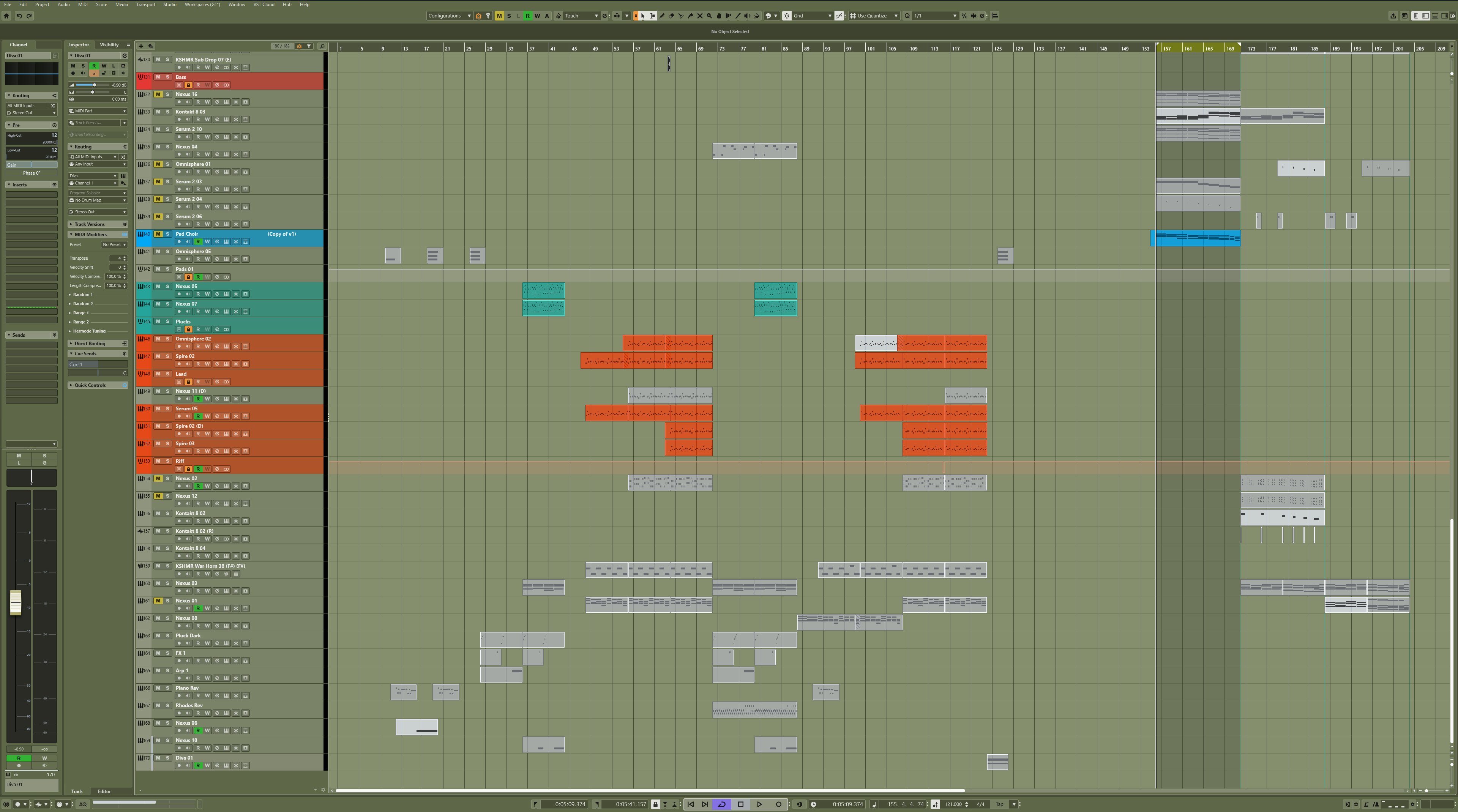The height and width of the screenshot is (812, 1458).
Task: Click the Tap tempo button
Action: [1000, 804]
